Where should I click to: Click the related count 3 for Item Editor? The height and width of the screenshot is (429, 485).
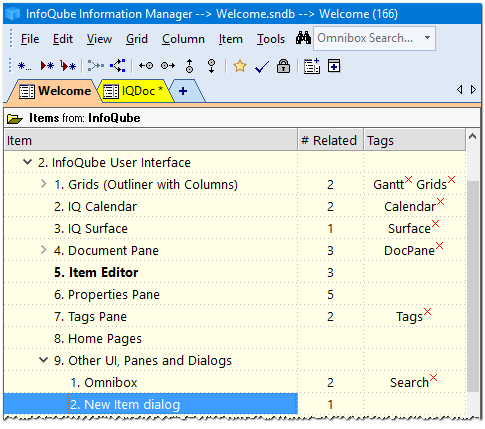click(330, 273)
